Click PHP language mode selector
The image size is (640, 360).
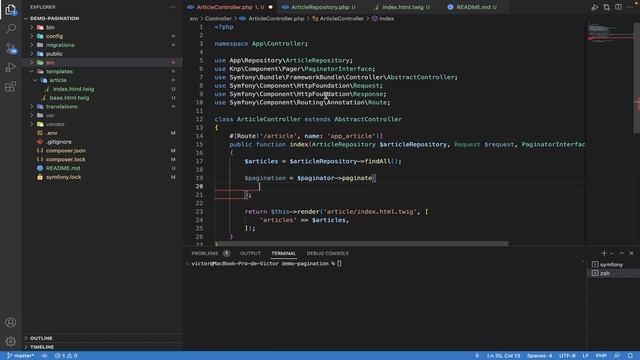coord(601,356)
